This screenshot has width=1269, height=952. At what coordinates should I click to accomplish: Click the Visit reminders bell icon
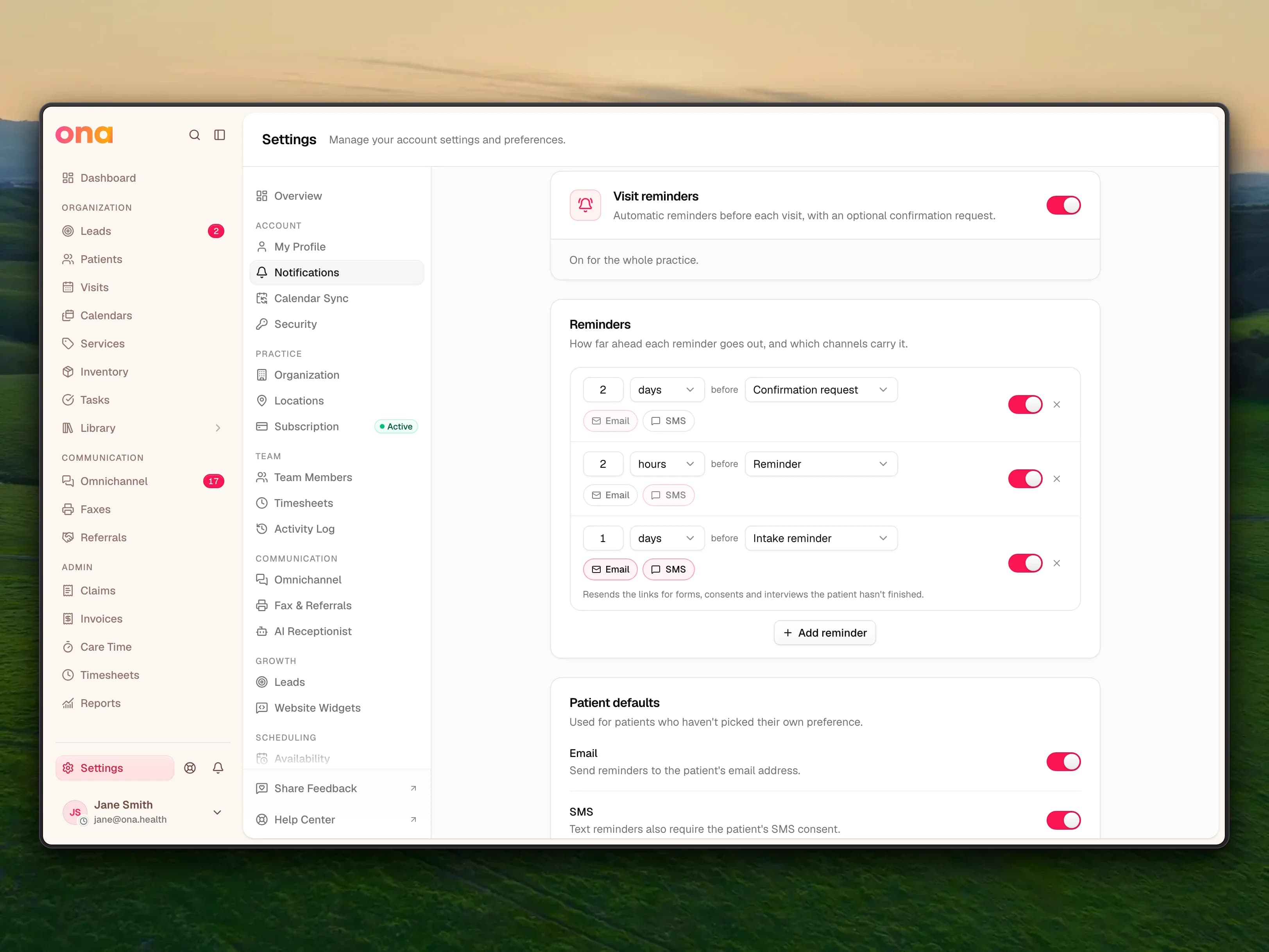point(585,205)
